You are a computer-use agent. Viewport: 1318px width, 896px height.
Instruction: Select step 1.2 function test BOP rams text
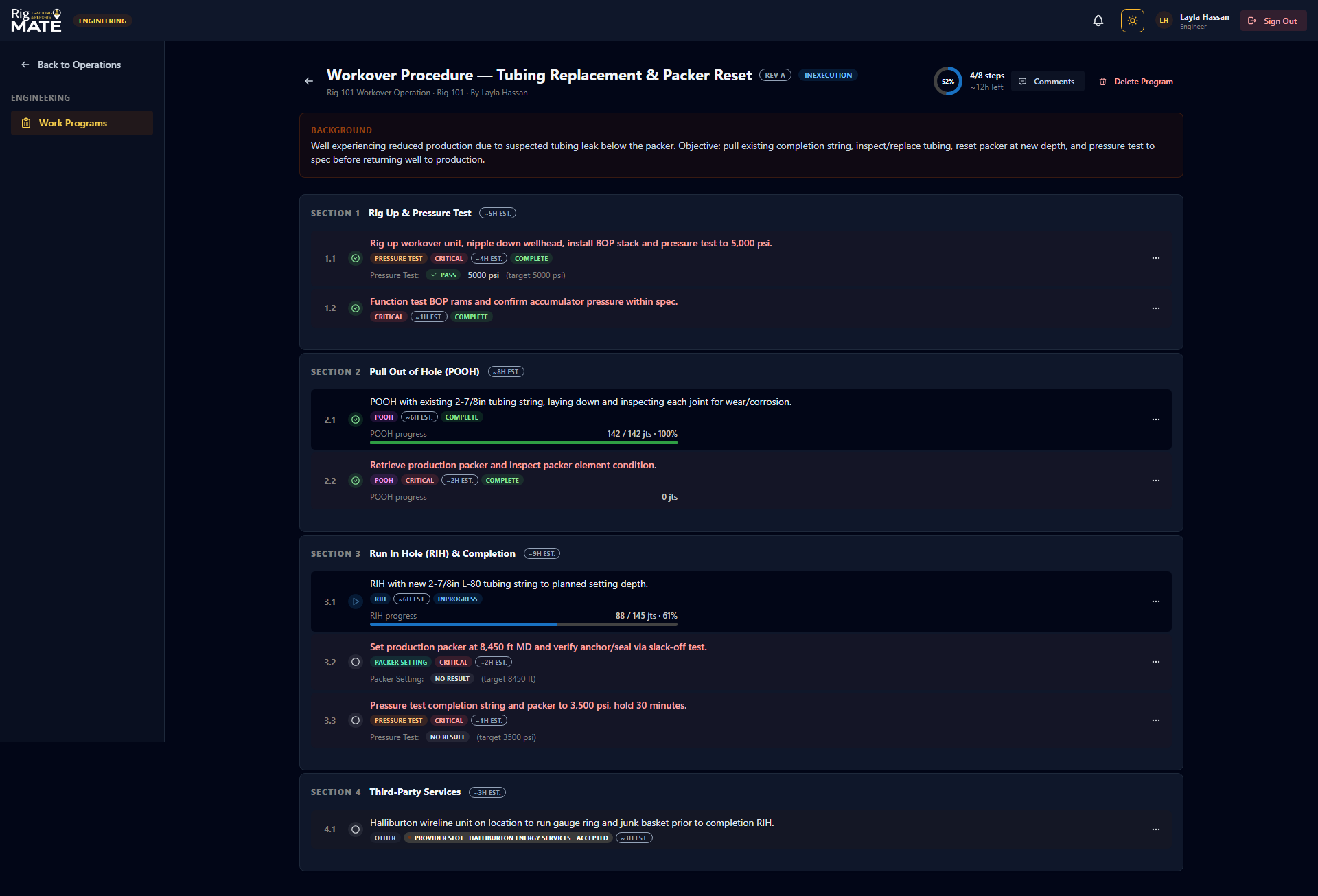click(524, 301)
